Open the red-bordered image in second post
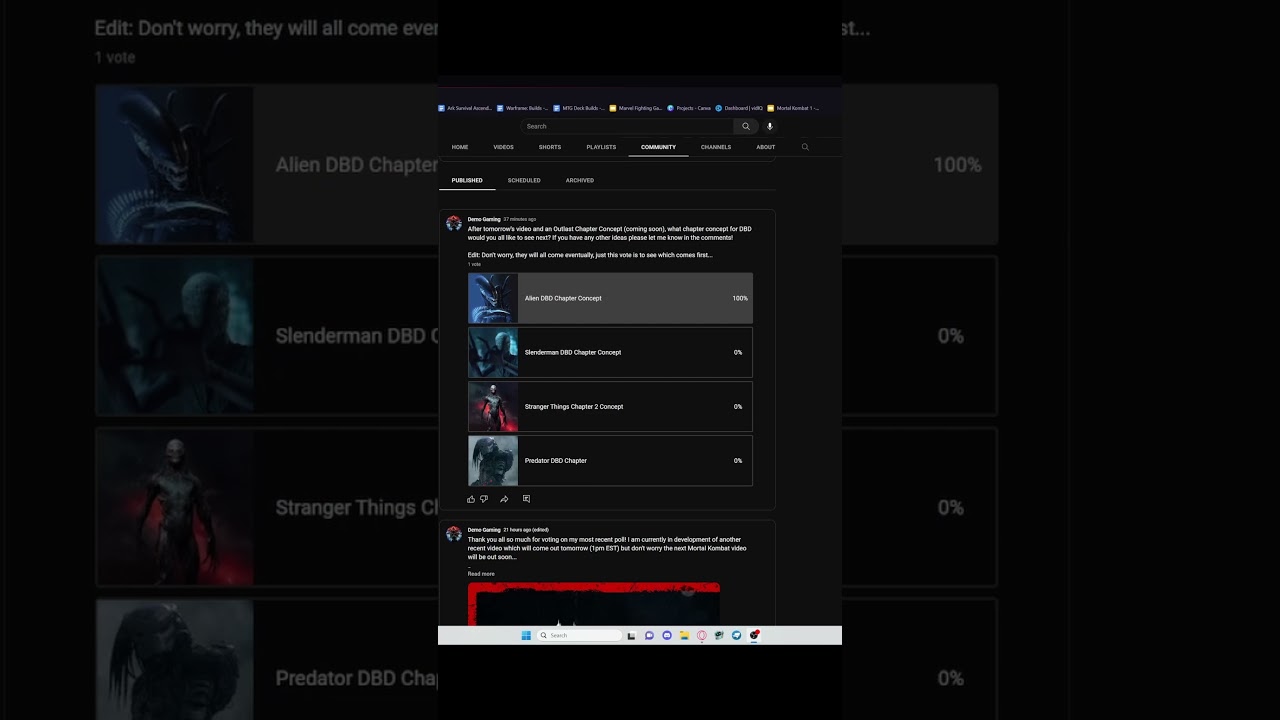1280x720 pixels. [x=594, y=605]
